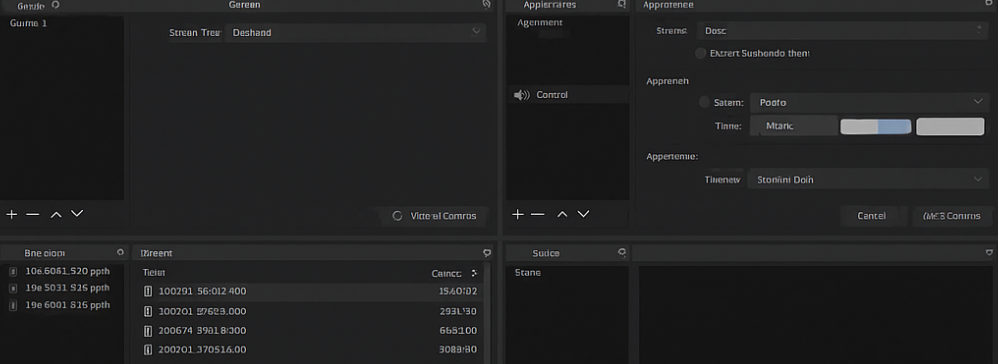This screenshot has width=998, height=364.
Task: Click file icon of 10e.6081_520 ppth
Action: [13, 272]
